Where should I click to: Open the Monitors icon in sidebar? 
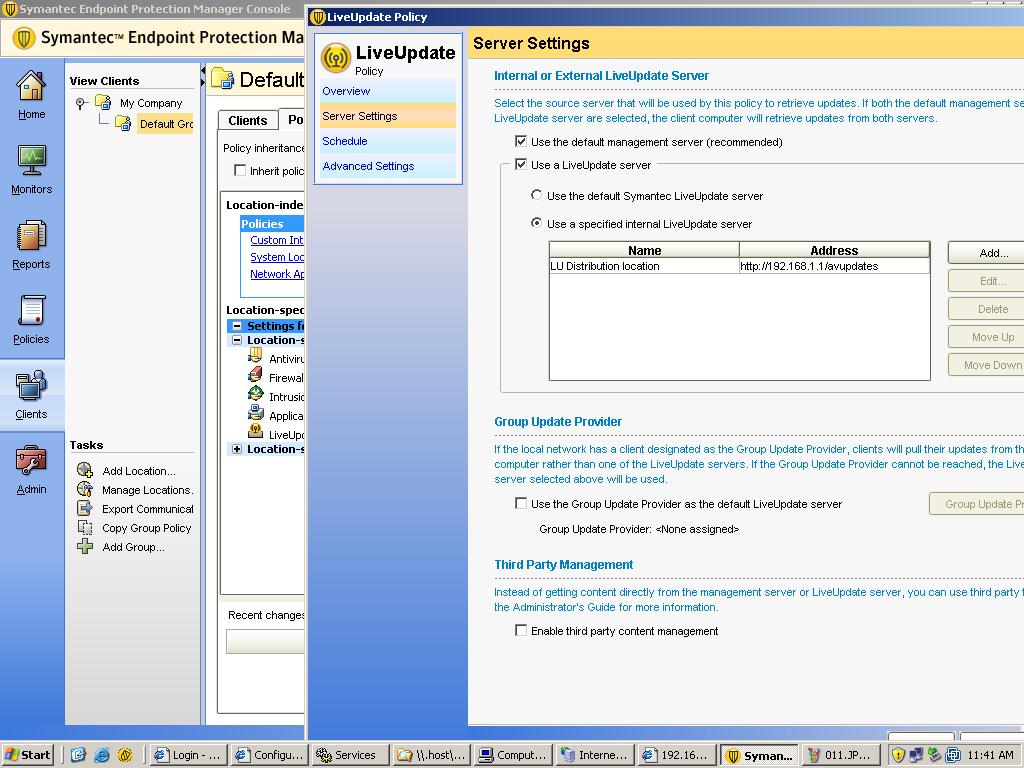tap(31, 161)
